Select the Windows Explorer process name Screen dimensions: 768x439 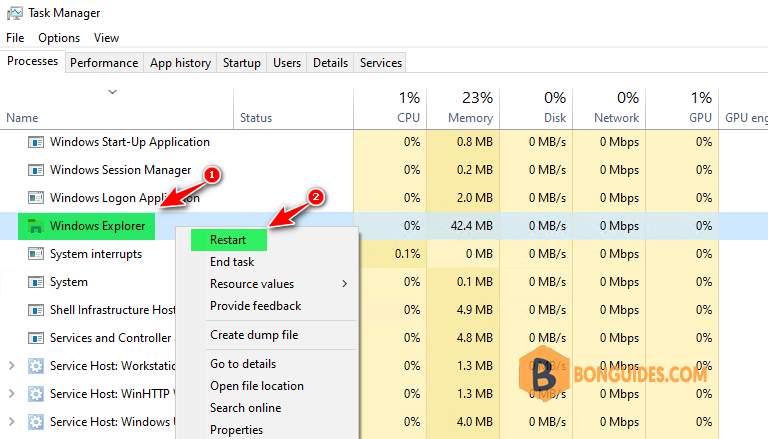97,226
